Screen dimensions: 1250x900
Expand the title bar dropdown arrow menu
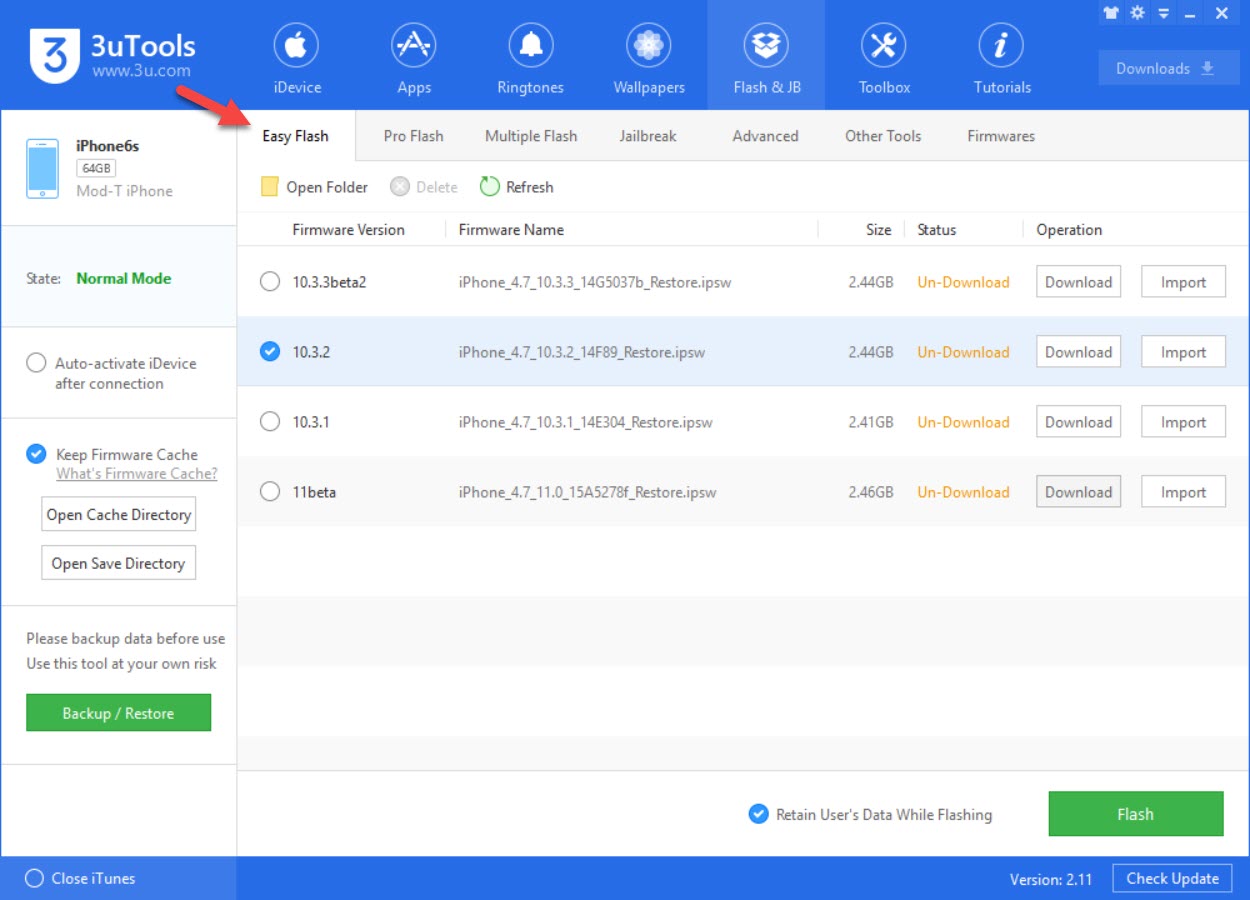(1163, 13)
